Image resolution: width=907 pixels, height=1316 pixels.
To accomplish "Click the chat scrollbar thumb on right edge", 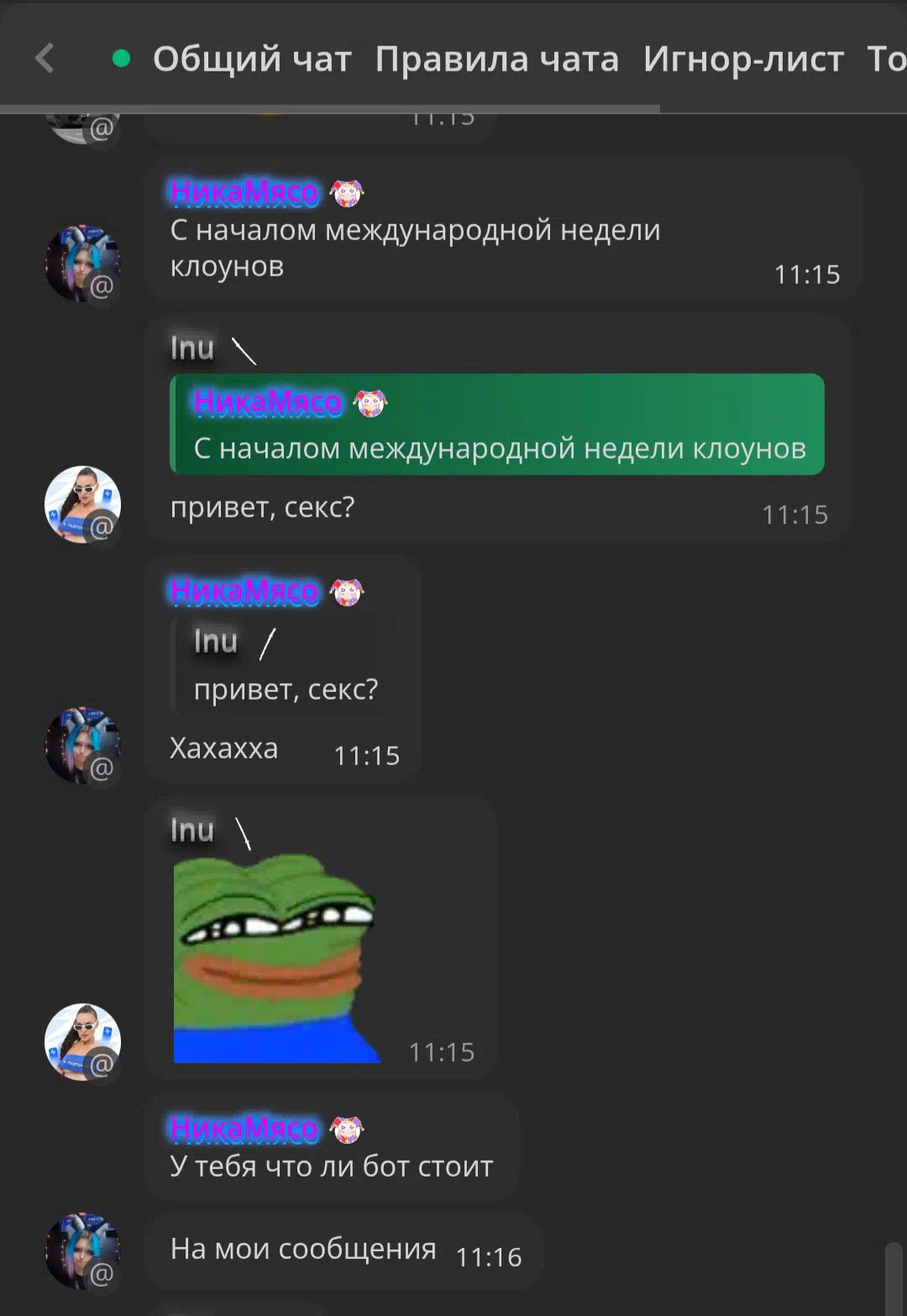I will coord(894,1278).
